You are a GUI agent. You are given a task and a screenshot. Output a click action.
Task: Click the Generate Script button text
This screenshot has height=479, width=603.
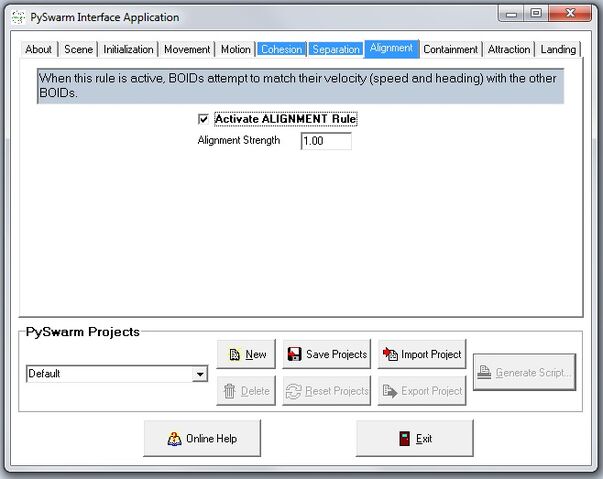(x=533, y=373)
